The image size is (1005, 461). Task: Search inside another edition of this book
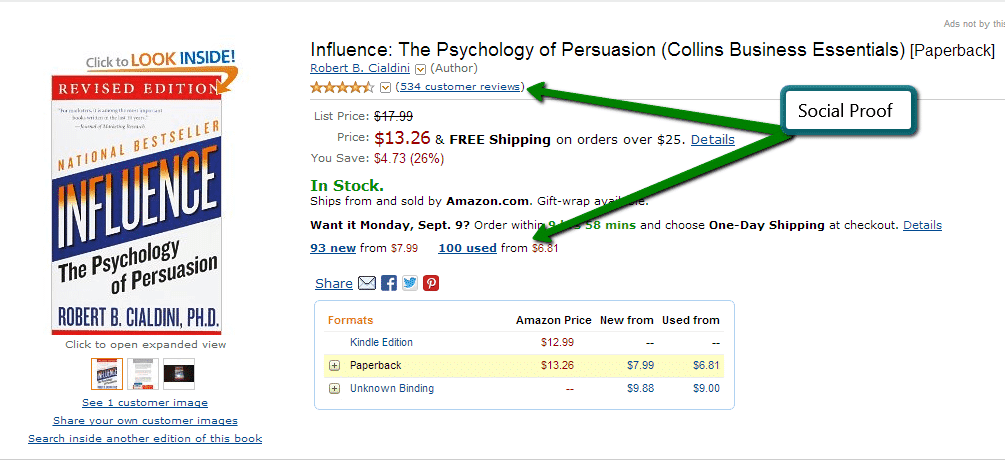[x=145, y=438]
